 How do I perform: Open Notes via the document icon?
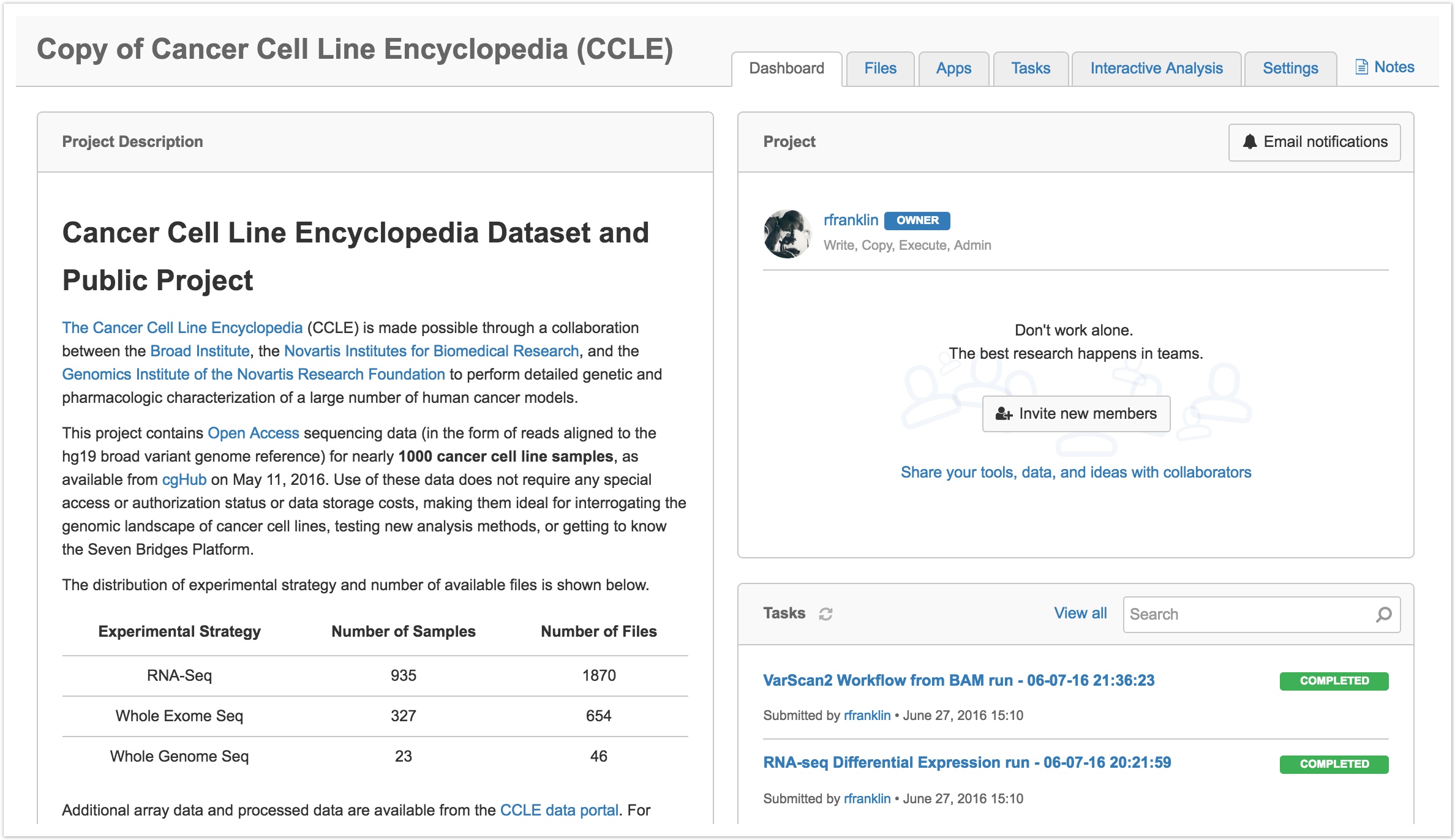pos(1361,67)
